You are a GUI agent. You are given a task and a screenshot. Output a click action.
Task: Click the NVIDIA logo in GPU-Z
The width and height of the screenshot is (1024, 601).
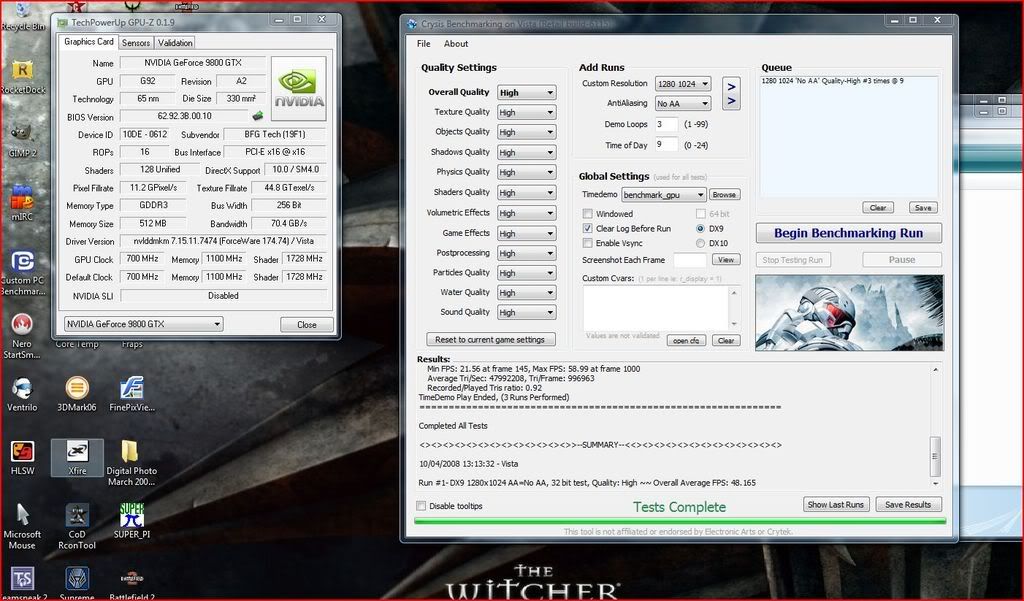pos(298,88)
